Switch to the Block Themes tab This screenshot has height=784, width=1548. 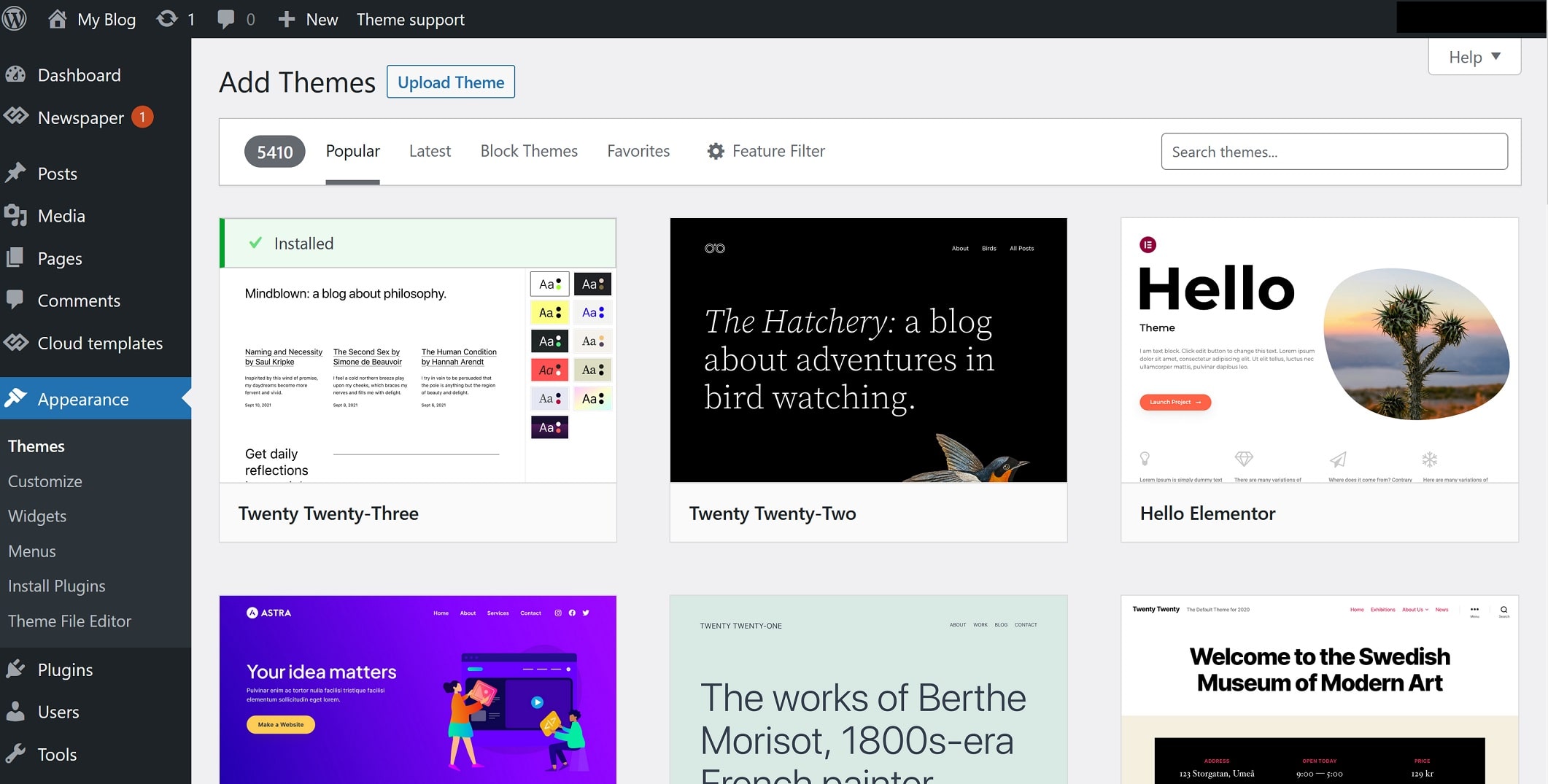[x=528, y=151]
